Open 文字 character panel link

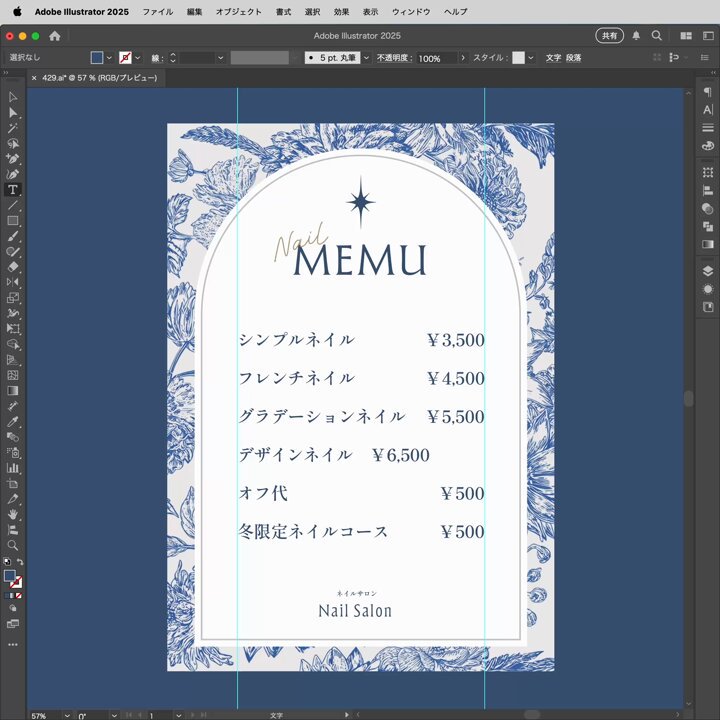[553, 58]
